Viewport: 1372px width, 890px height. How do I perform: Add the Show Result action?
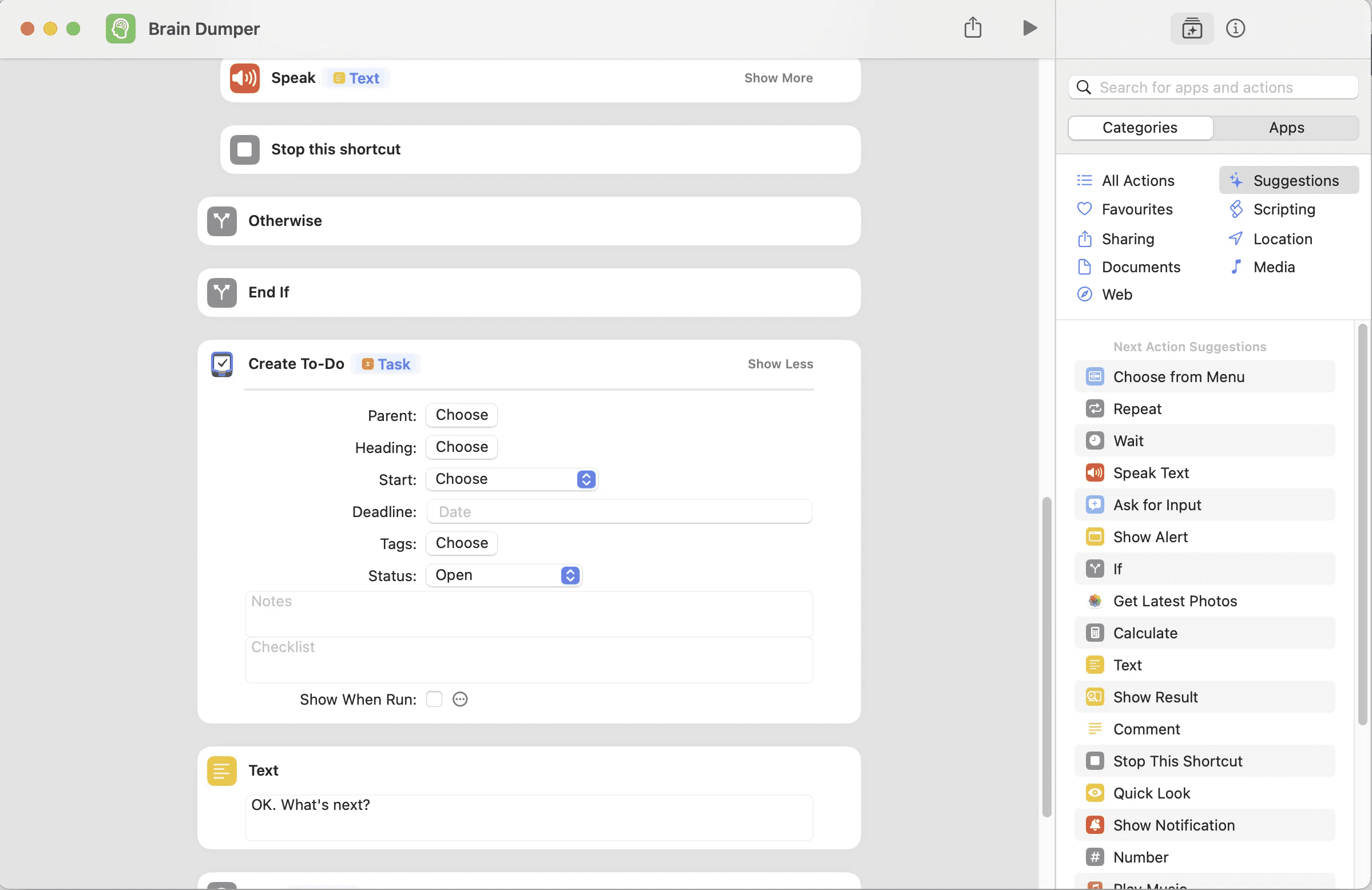(x=1205, y=697)
